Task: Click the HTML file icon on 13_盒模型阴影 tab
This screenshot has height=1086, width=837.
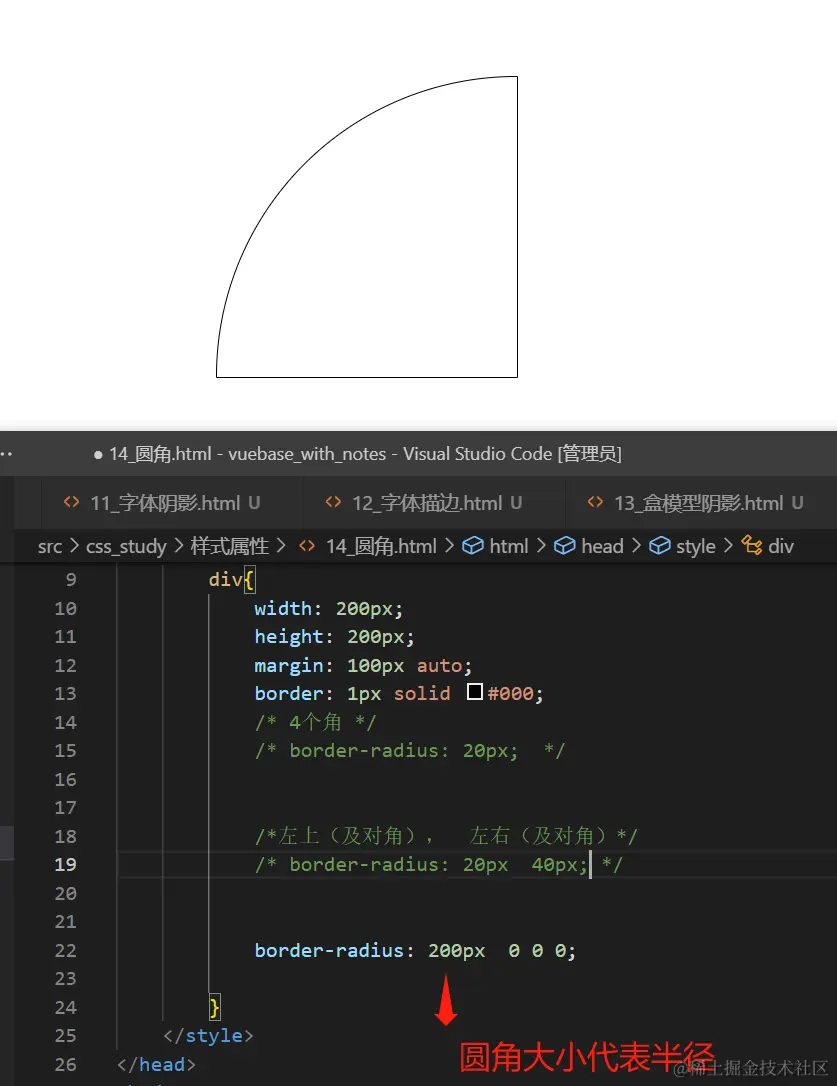Action: coord(595,502)
